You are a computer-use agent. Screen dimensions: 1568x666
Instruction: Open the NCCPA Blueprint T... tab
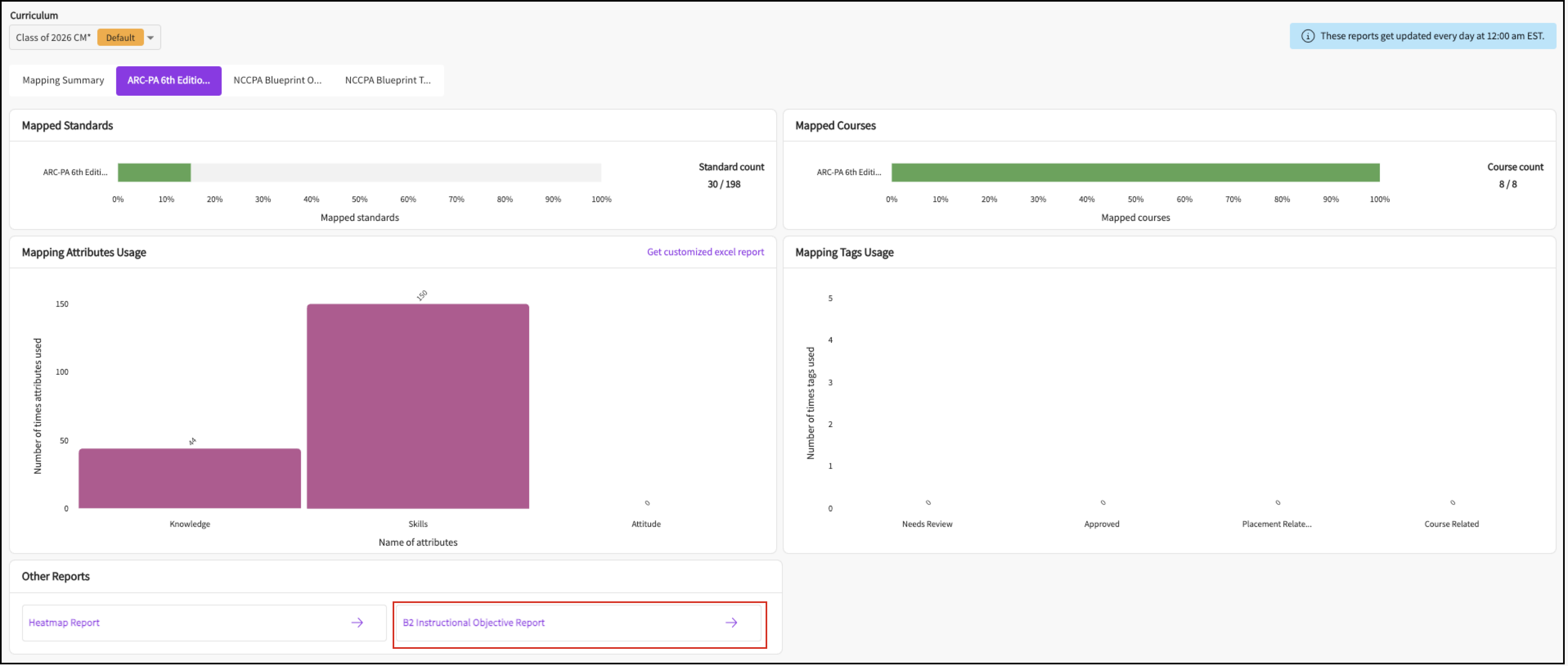(388, 80)
